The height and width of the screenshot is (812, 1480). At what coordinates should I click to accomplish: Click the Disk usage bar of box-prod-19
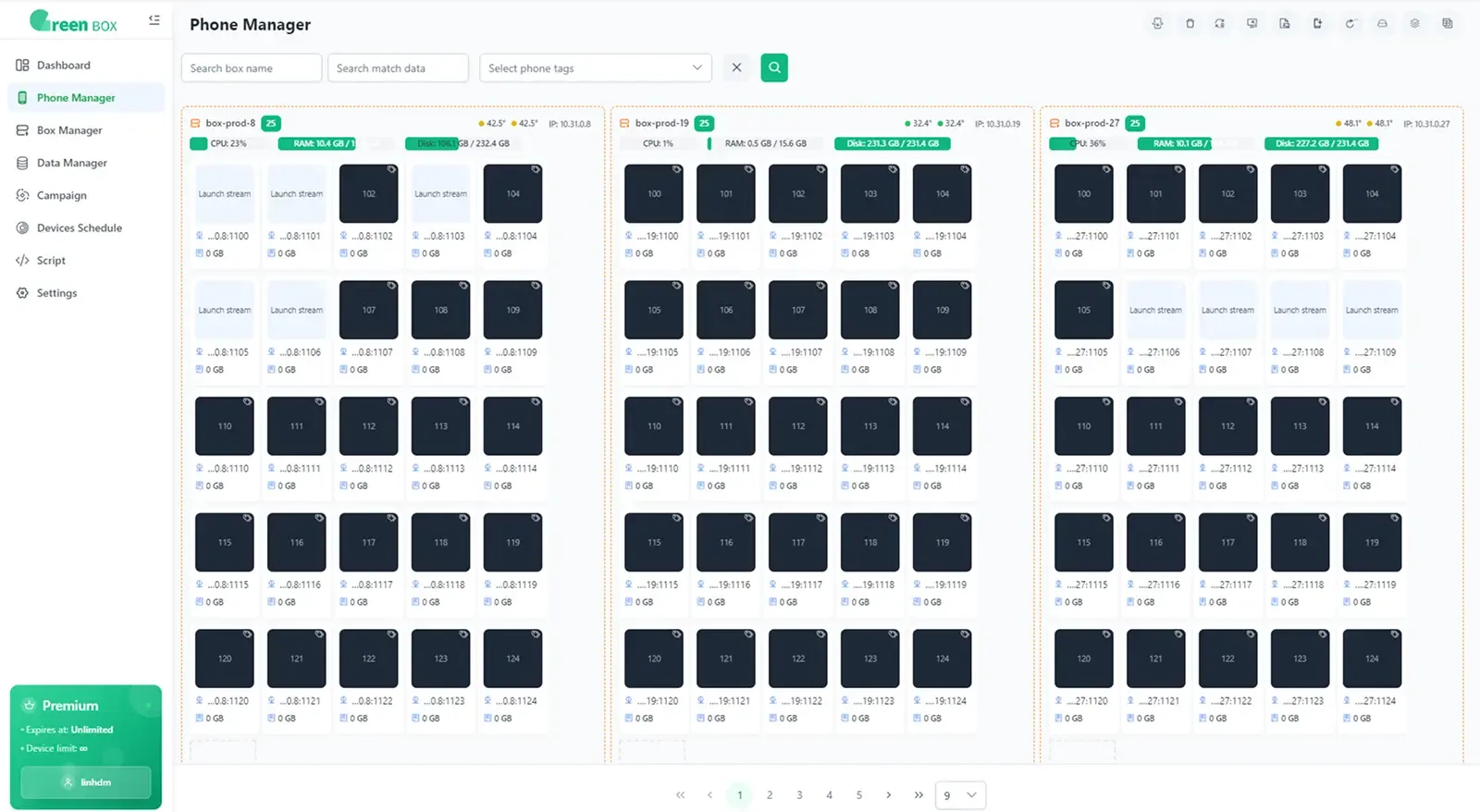tap(893, 143)
